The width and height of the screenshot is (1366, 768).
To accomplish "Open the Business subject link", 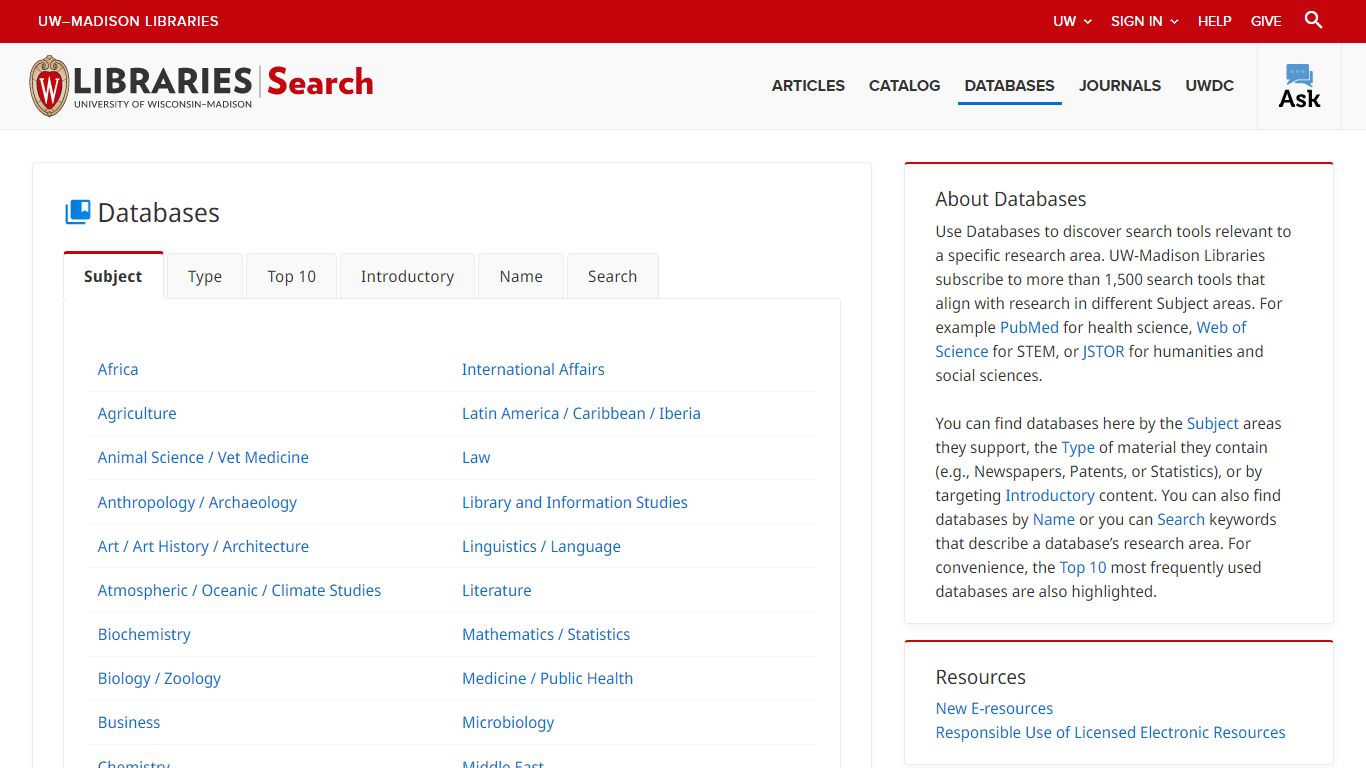I will 129,722.
